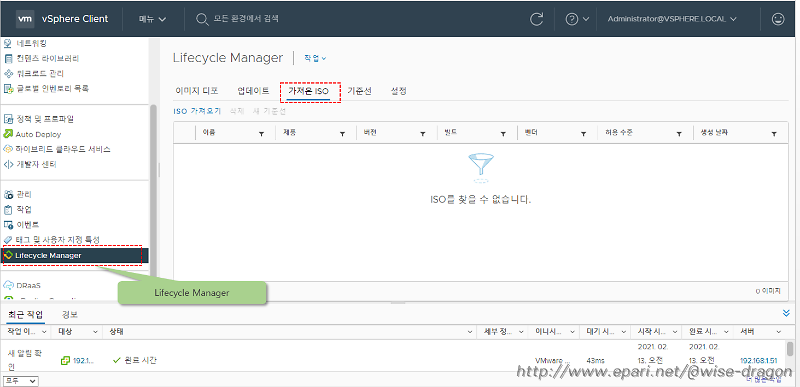Switch to the 설정 tab
800x387 pixels.
pos(398,91)
